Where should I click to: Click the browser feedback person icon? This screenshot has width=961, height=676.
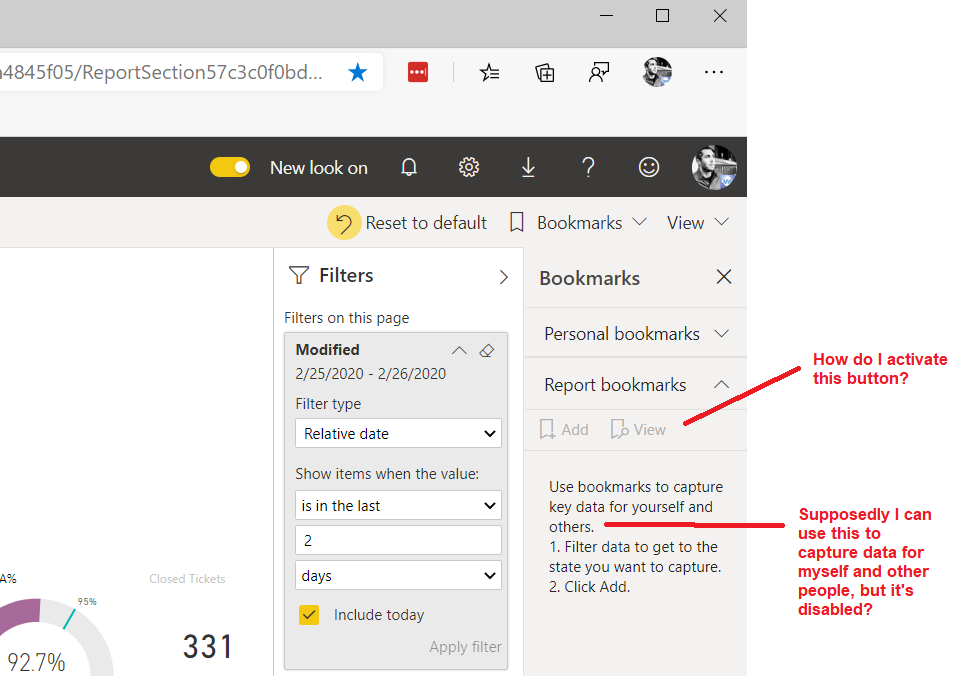(x=599, y=72)
